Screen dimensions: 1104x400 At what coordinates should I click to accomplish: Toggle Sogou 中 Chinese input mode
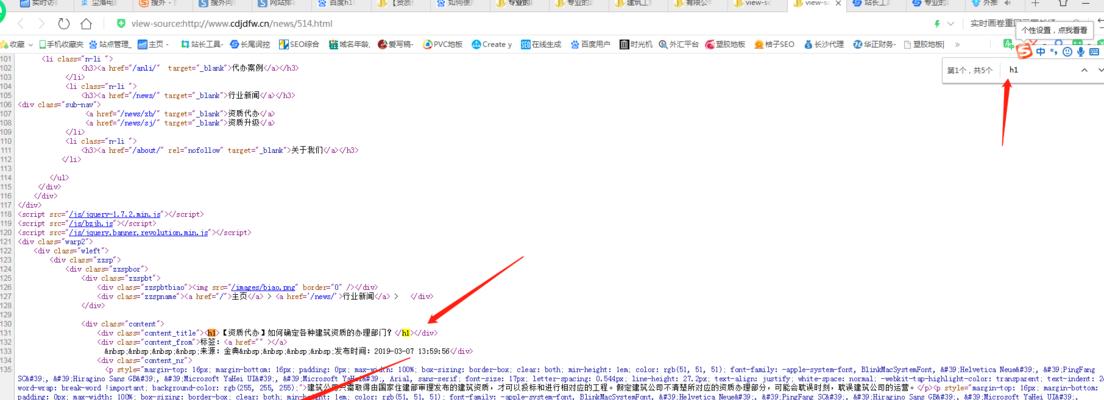point(1041,51)
